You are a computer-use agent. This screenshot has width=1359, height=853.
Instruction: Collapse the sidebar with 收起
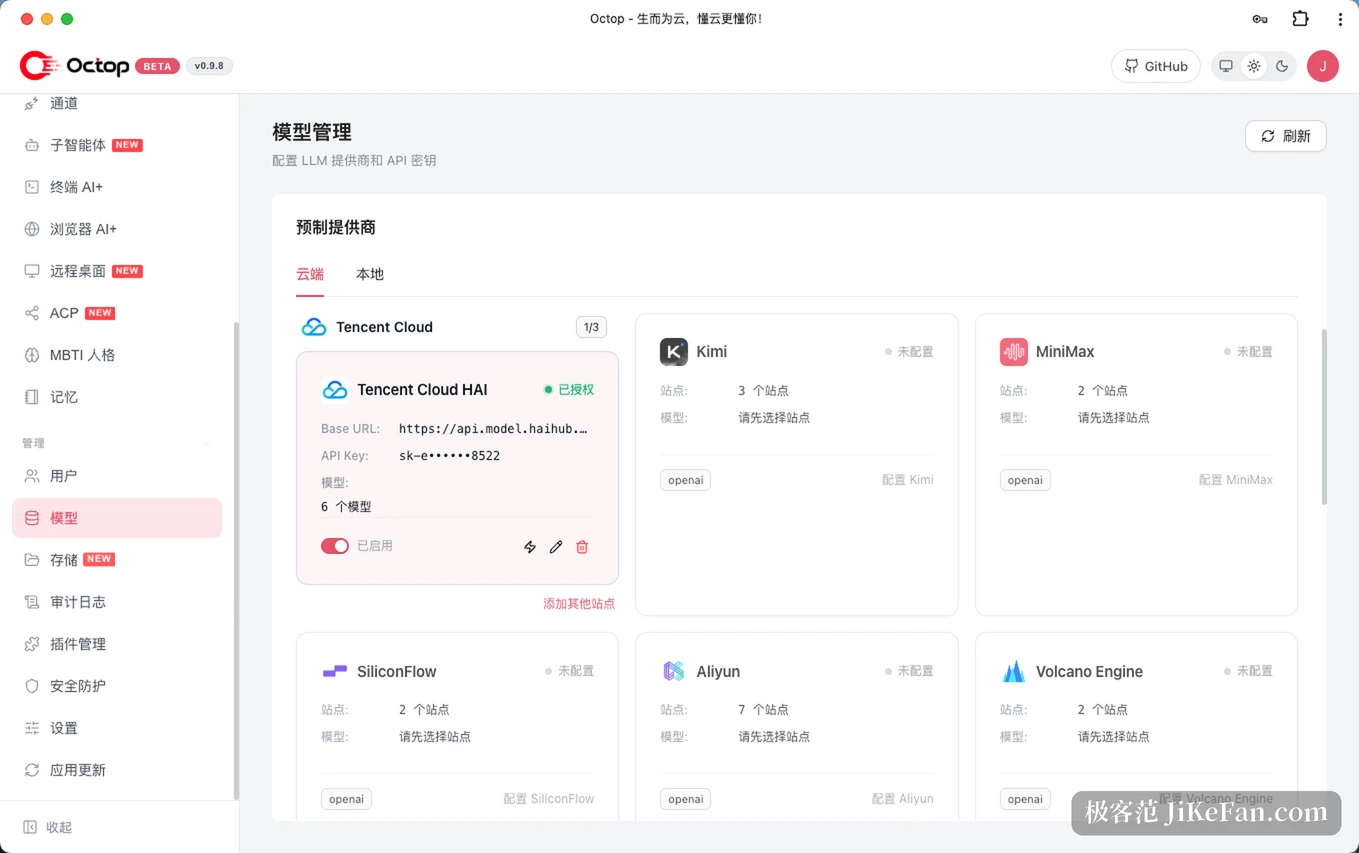pos(48,827)
